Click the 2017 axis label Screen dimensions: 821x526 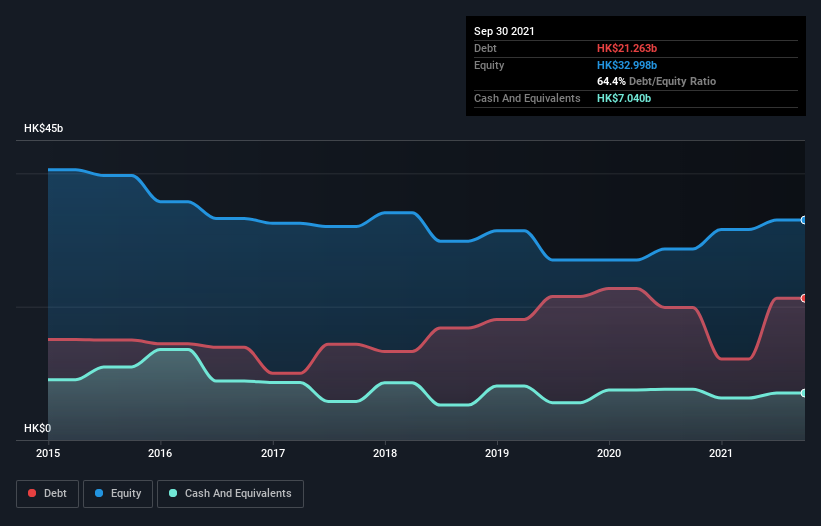pyautogui.click(x=273, y=453)
